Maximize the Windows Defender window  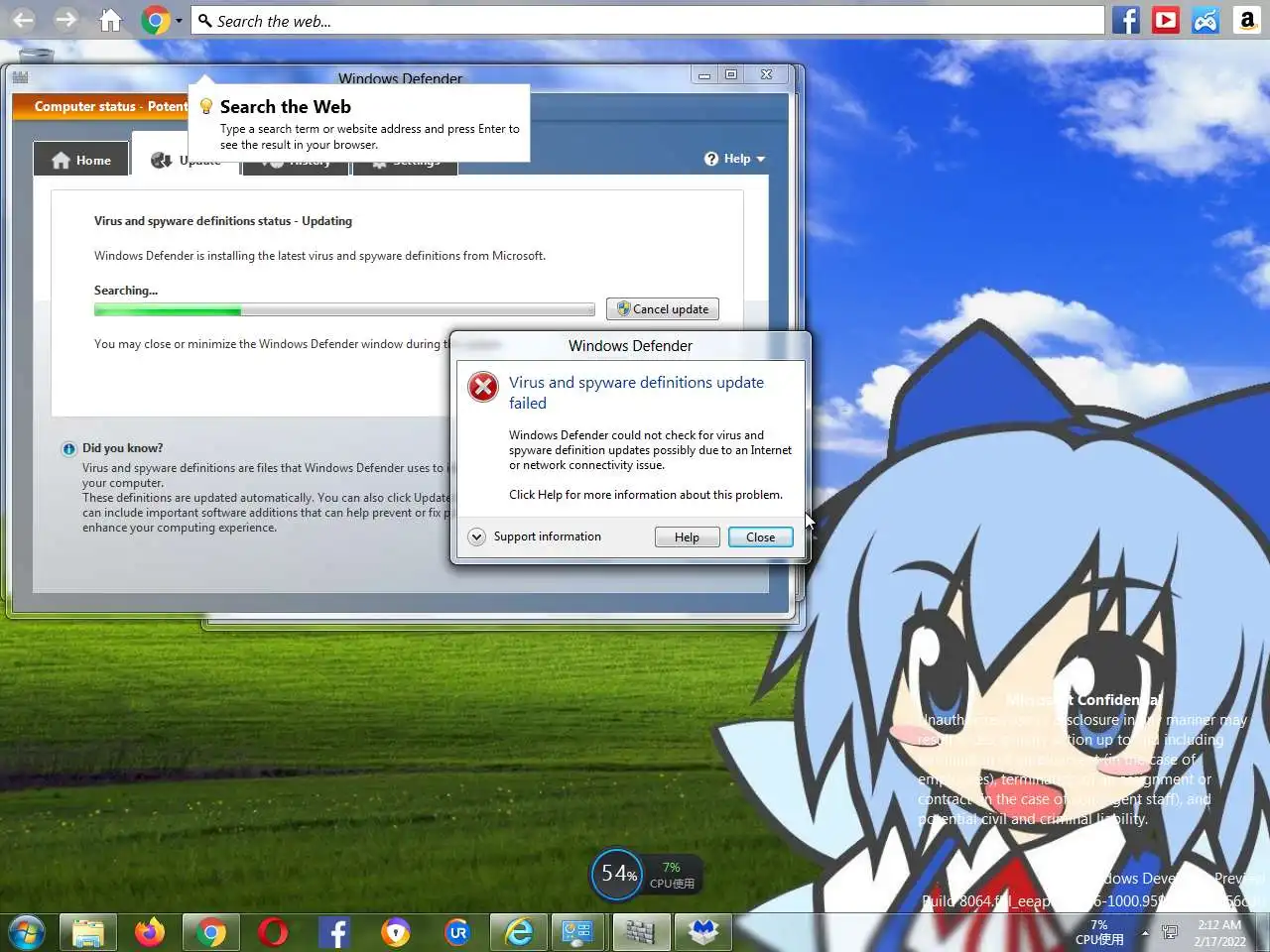[x=731, y=74]
